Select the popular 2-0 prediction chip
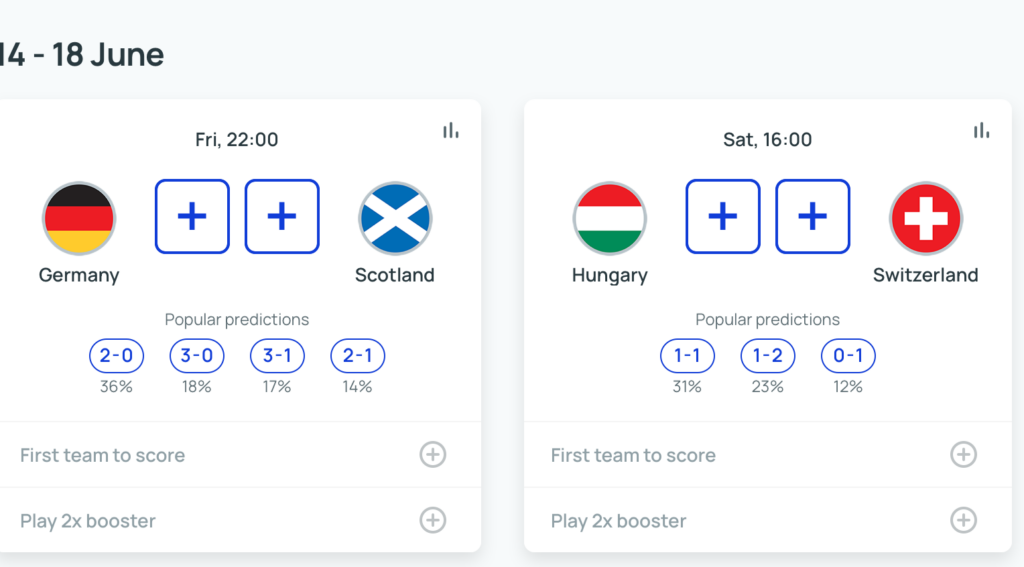 (116, 355)
